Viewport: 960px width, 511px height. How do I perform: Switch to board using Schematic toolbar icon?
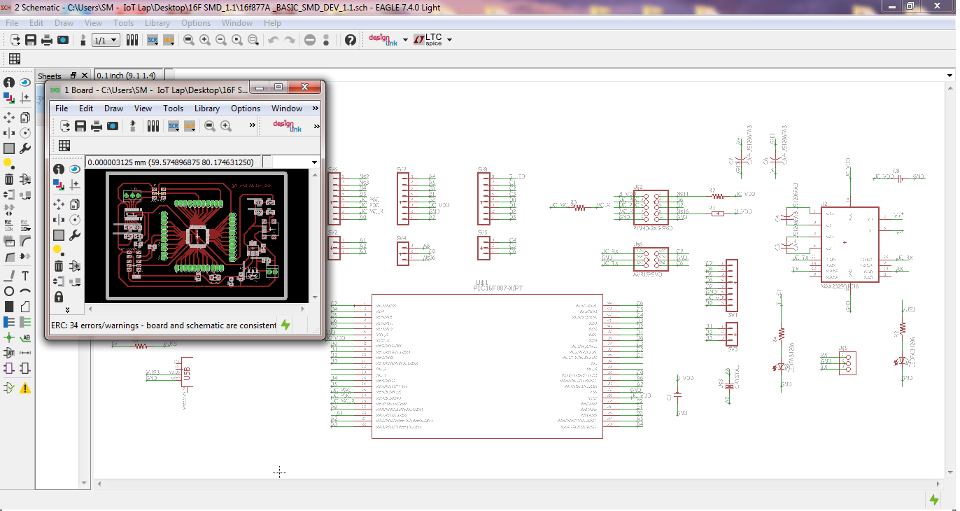[x=83, y=40]
